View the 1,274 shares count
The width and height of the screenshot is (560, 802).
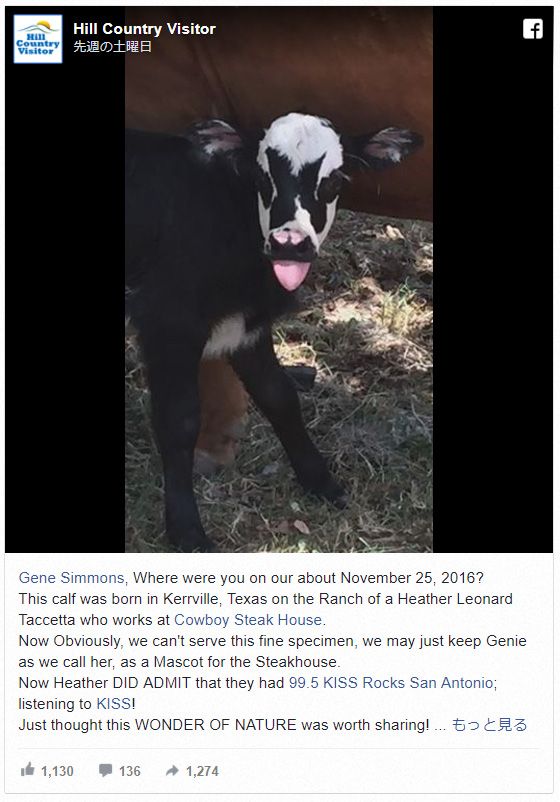pos(202,771)
